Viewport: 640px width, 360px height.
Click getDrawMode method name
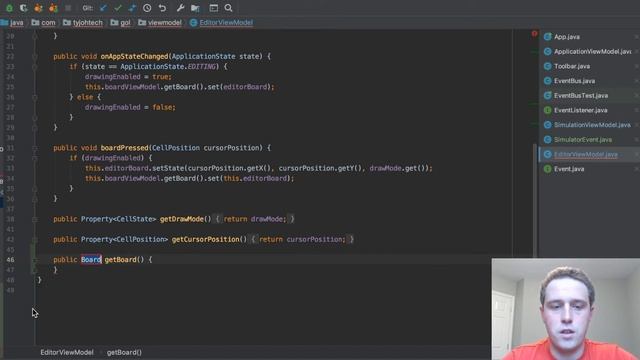point(182,219)
